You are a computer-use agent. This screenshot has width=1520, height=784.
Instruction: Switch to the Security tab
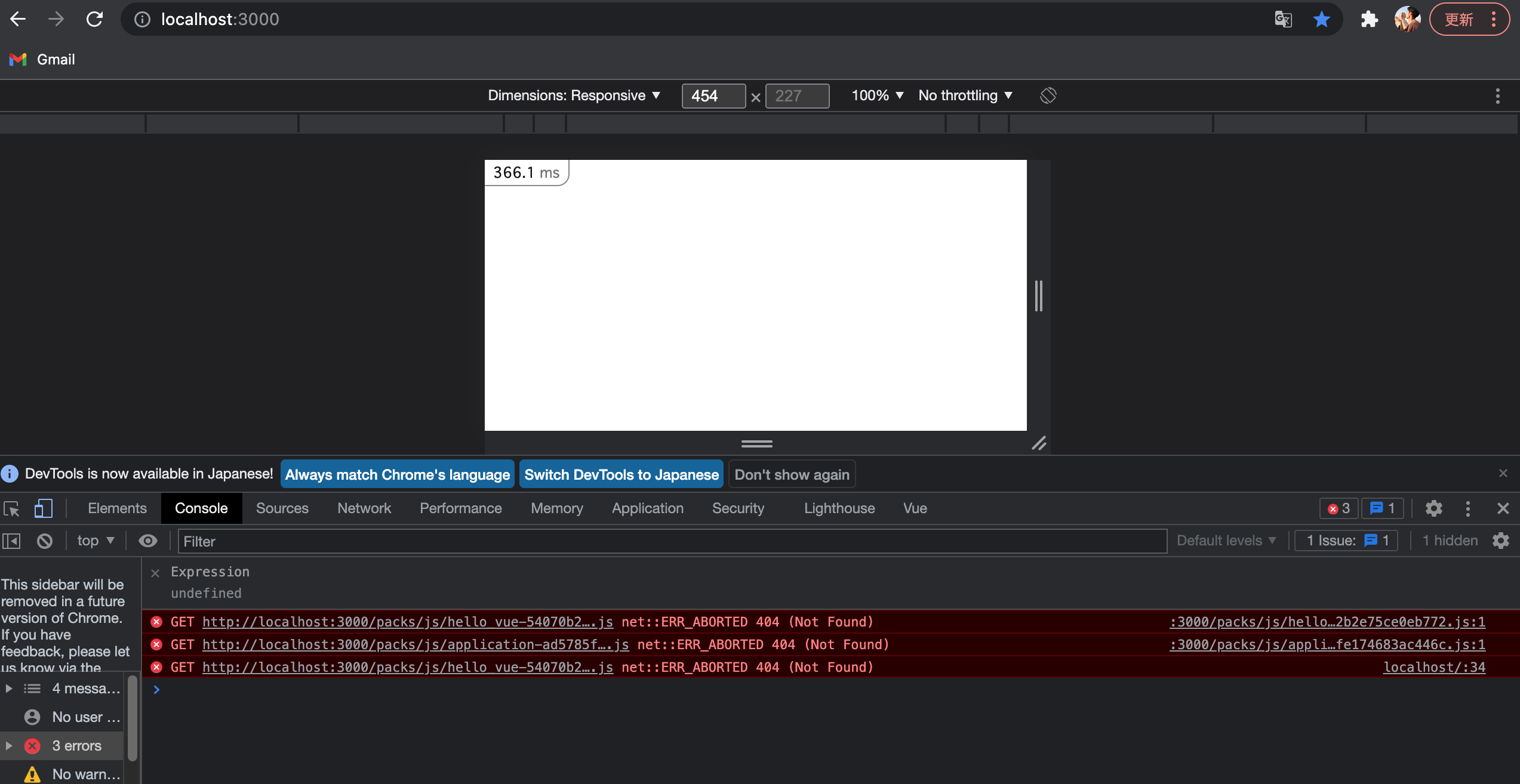(738, 508)
